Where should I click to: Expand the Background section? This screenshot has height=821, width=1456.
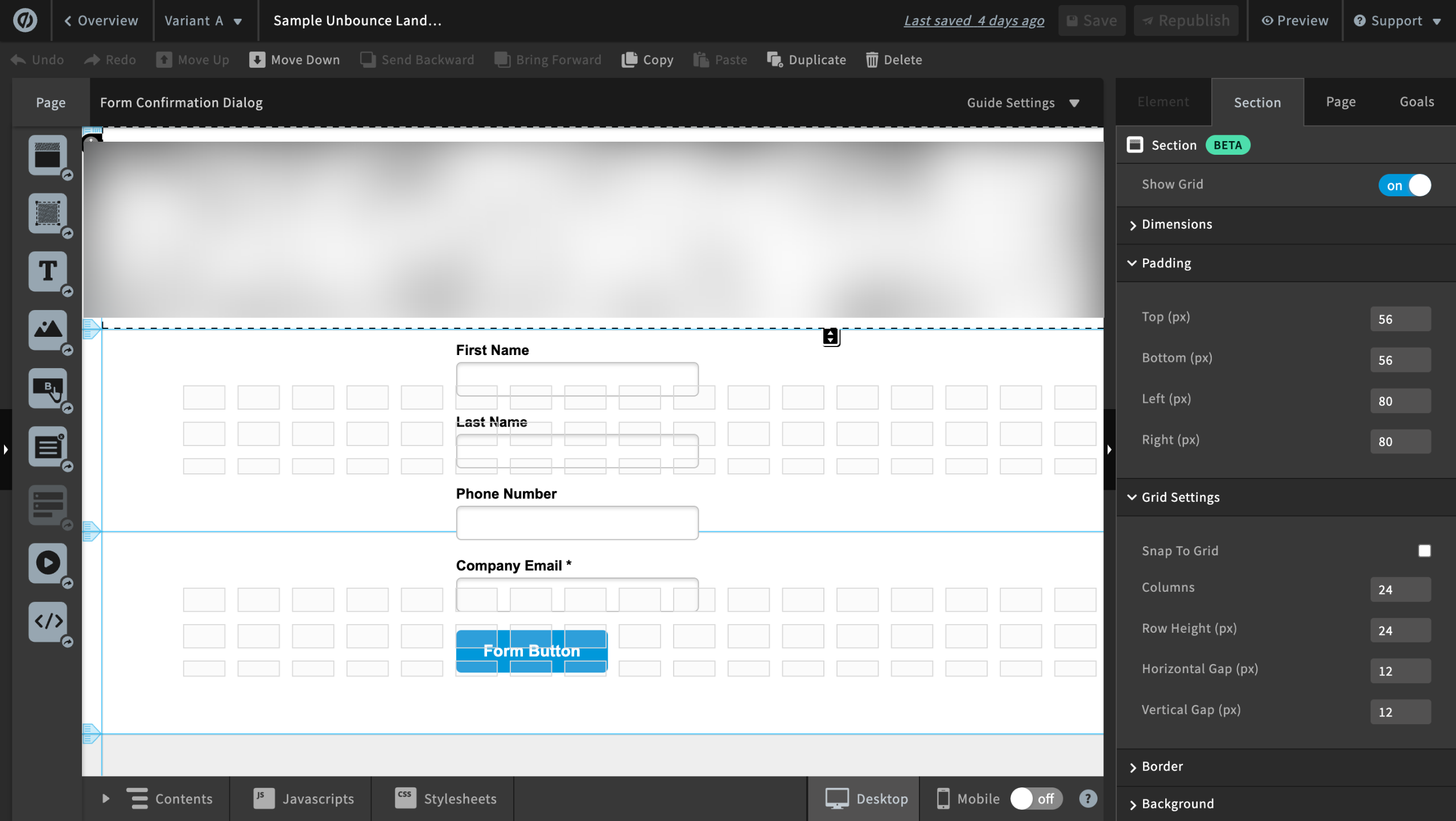[1286, 803]
